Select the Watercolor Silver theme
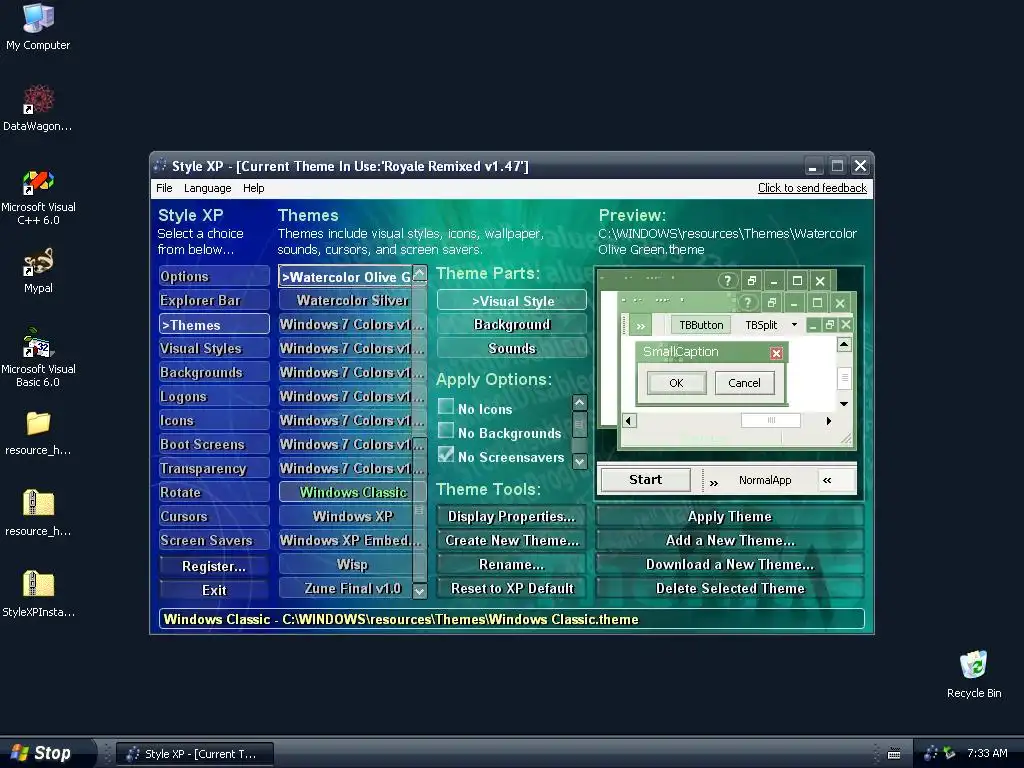The height and width of the screenshot is (768, 1024). click(x=345, y=300)
